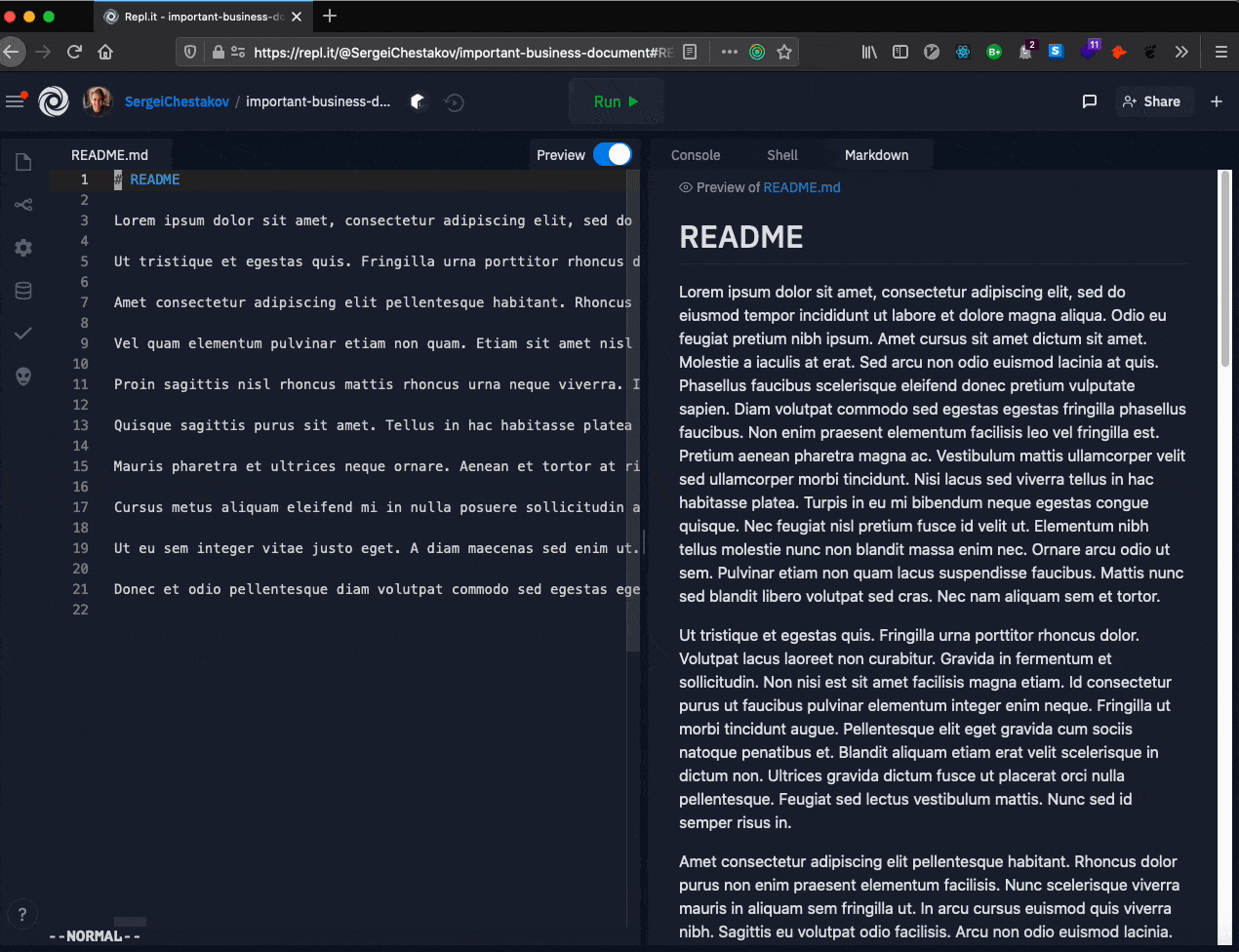Viewport: 1239px width, 952px height.
Task: Click the alien debugger sidebar icon
Action: [23, 377]
